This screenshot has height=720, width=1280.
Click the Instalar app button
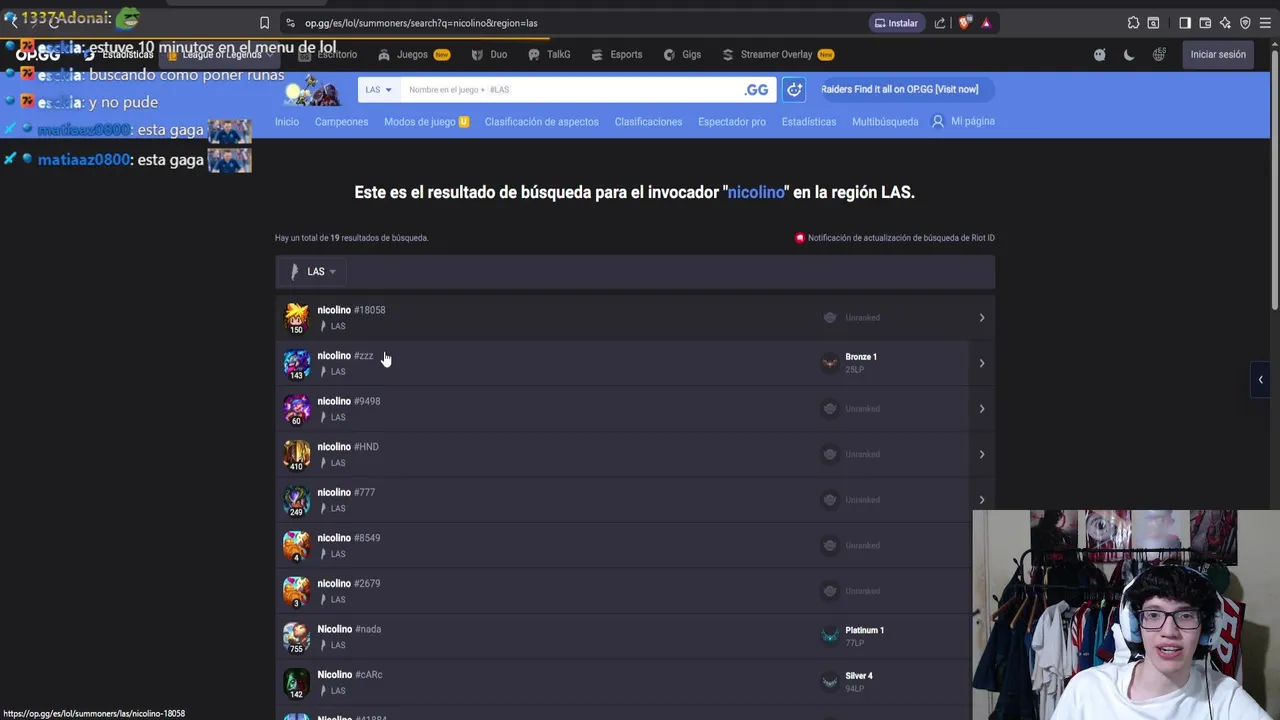896,23
